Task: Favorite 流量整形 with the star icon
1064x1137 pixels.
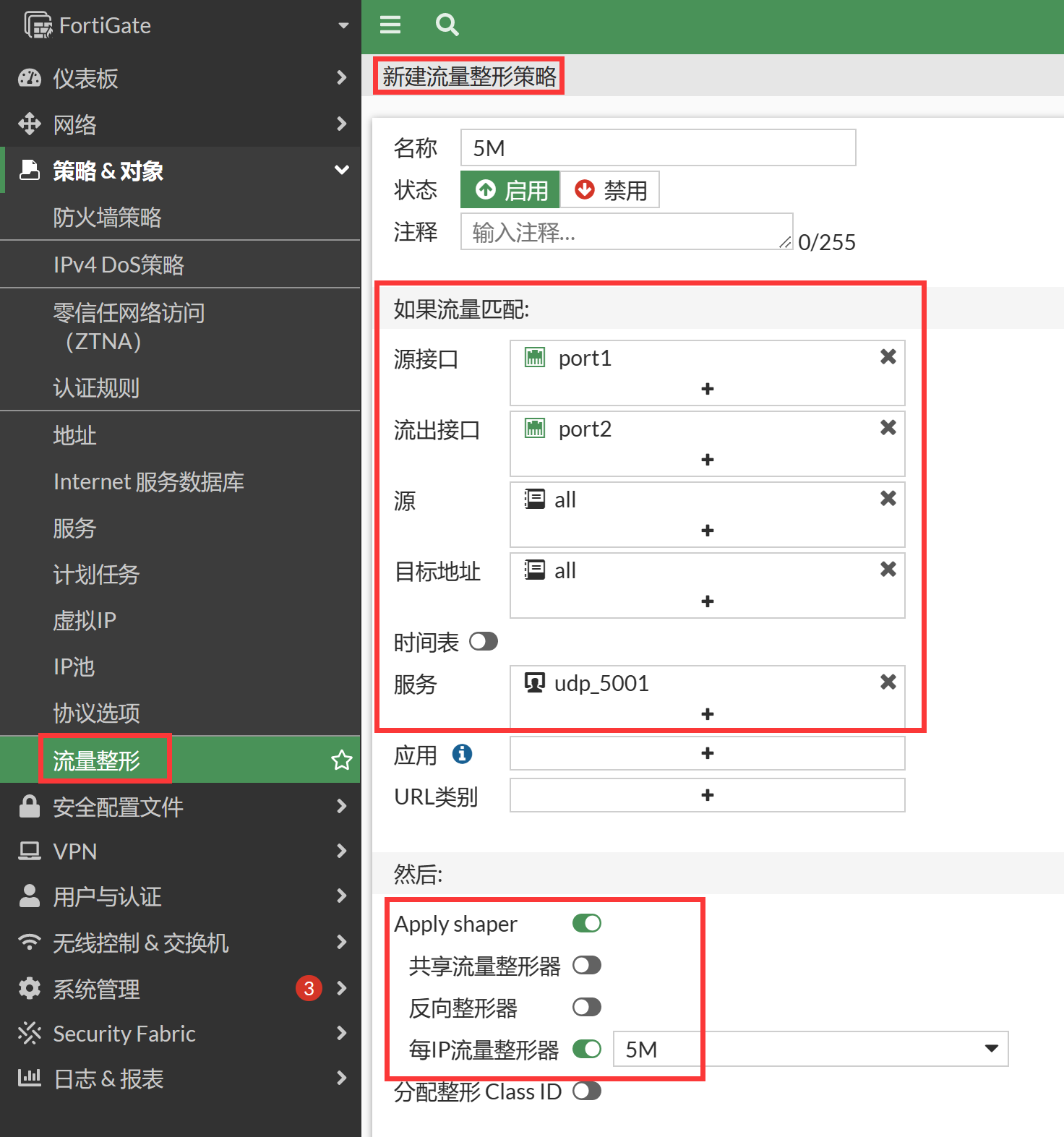Action: coord(341,760)
